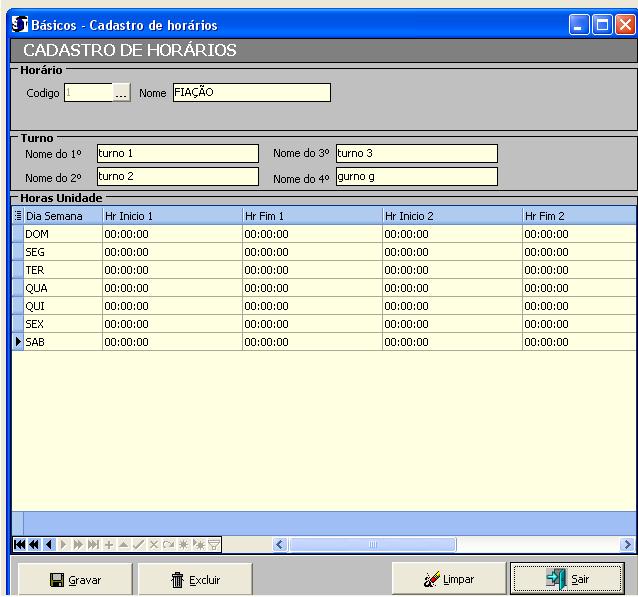
Task: Select Hr Fim 1 cell for QUA
Action: click(311, 288)
